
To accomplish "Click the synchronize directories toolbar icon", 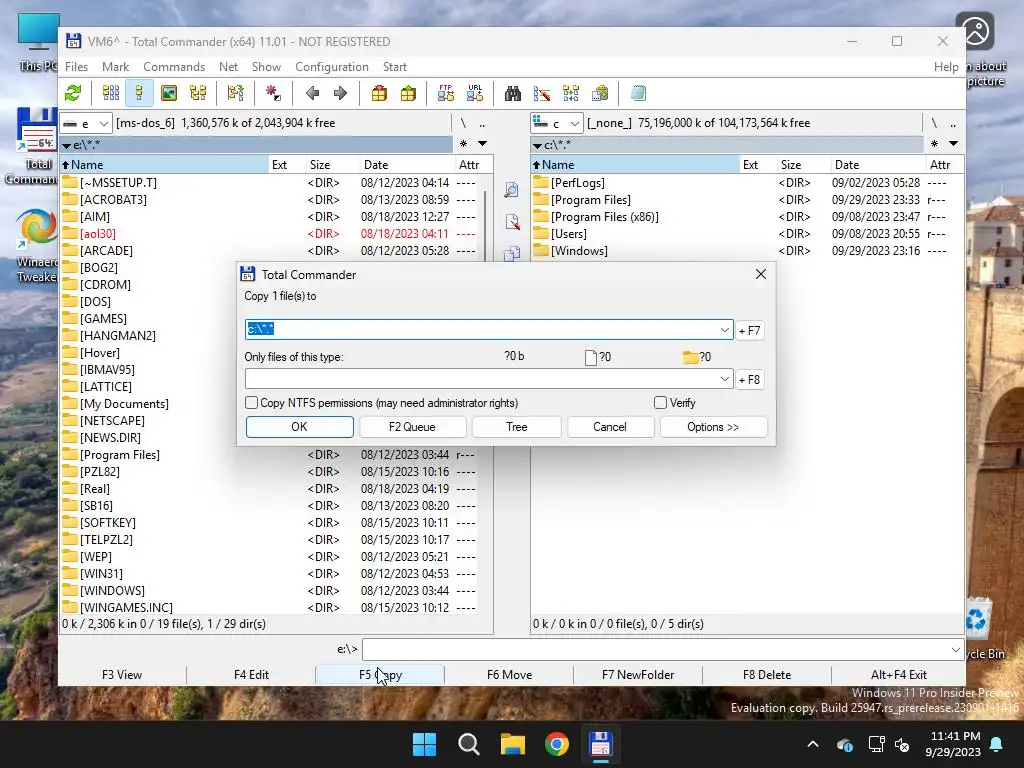I will pos(571,93).
